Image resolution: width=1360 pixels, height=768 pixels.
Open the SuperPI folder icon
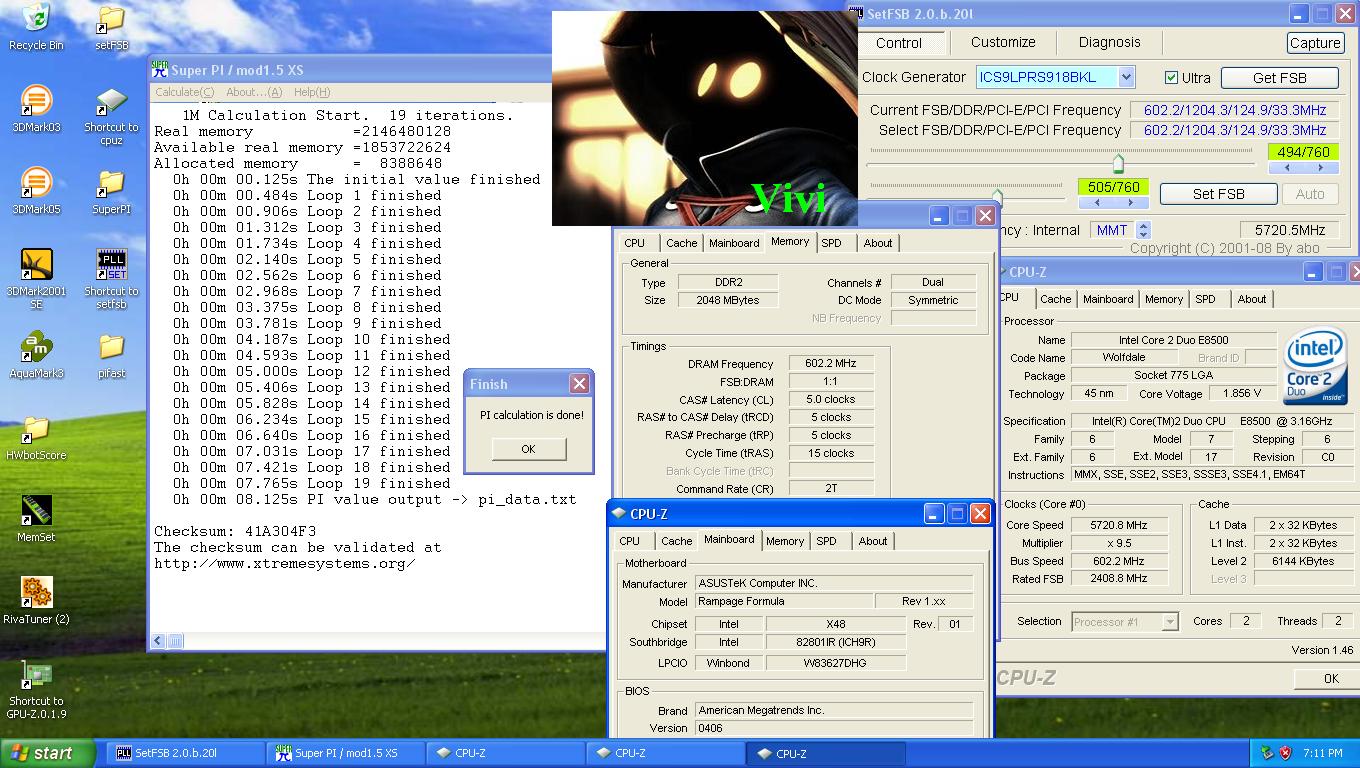click(x=111, y=183)
